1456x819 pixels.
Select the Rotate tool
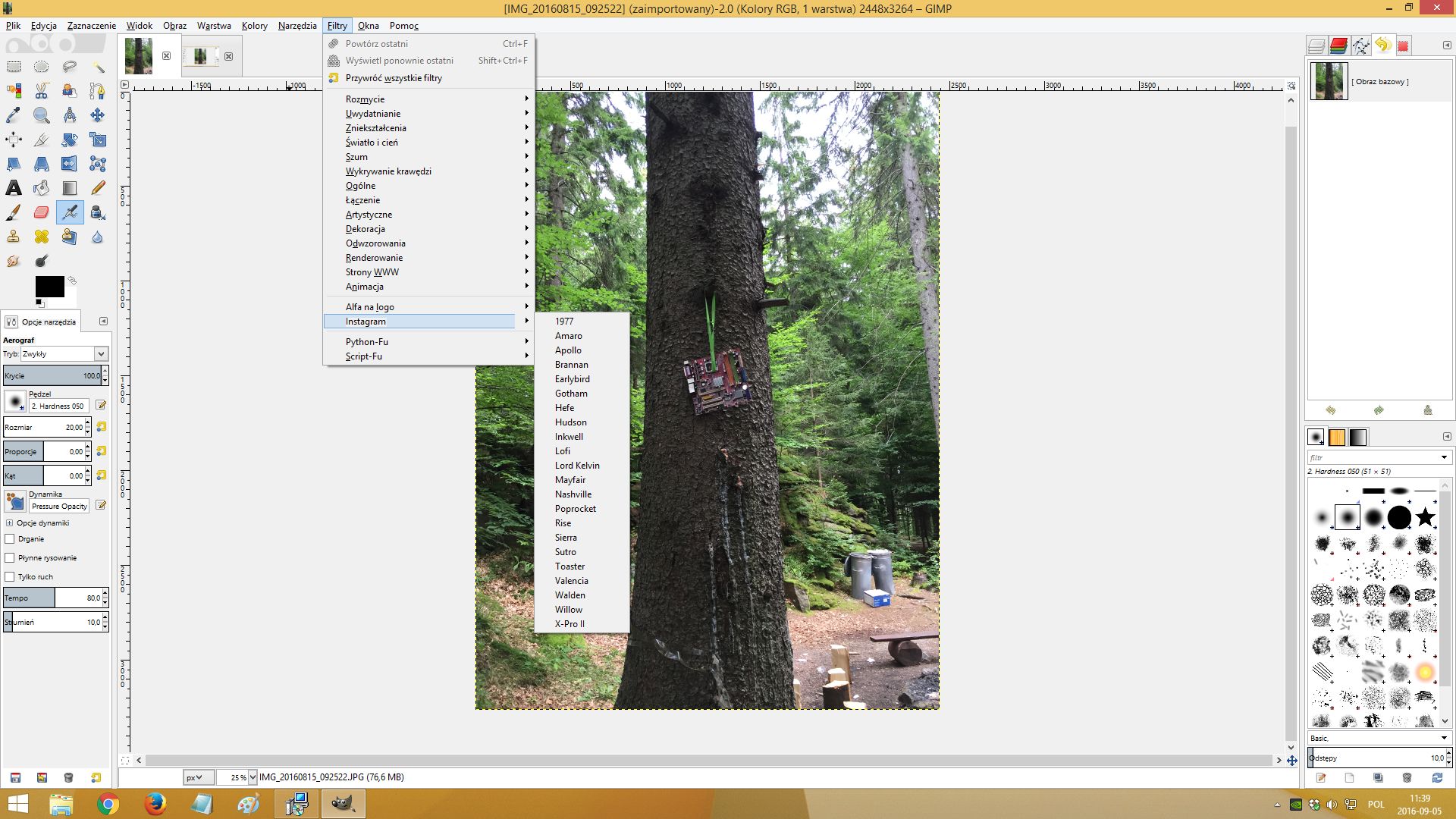[70, 140]
